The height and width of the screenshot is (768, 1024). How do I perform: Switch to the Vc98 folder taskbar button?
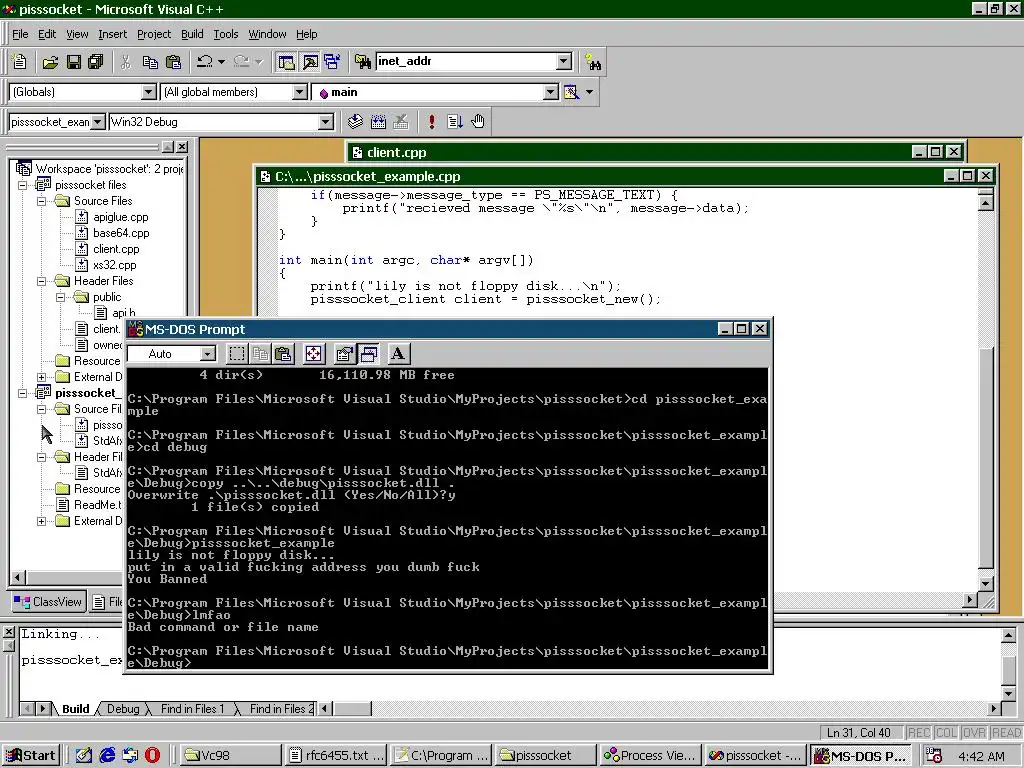click(x=231, y=756)
